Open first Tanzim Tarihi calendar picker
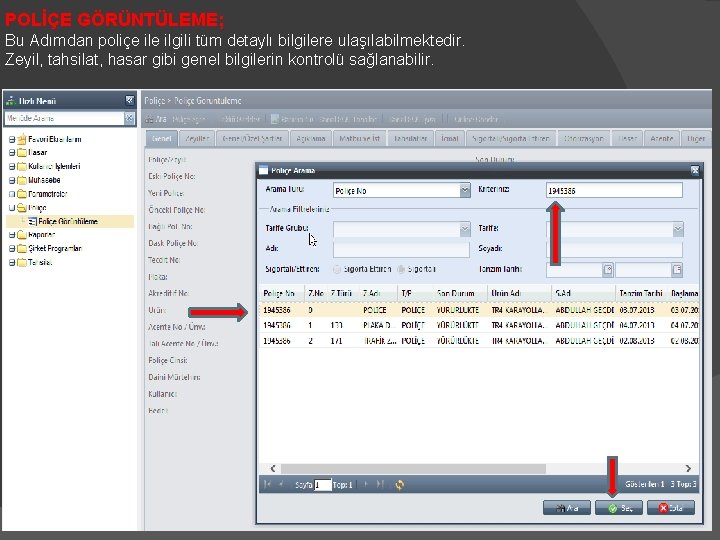This screenshot has width=720, height=540. [608, 270]
